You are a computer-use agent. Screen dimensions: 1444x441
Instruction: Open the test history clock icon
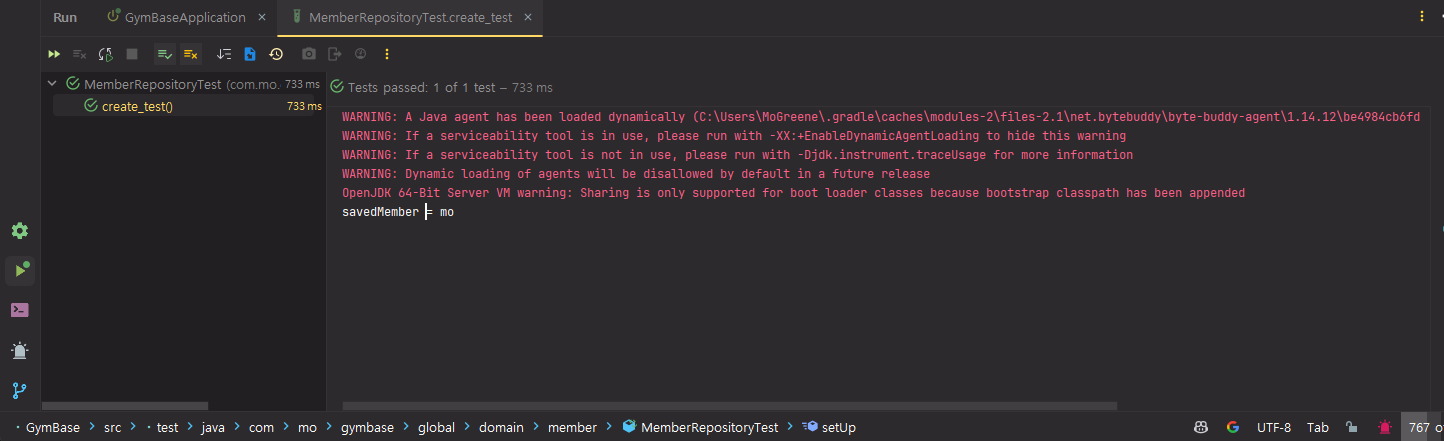276,54
